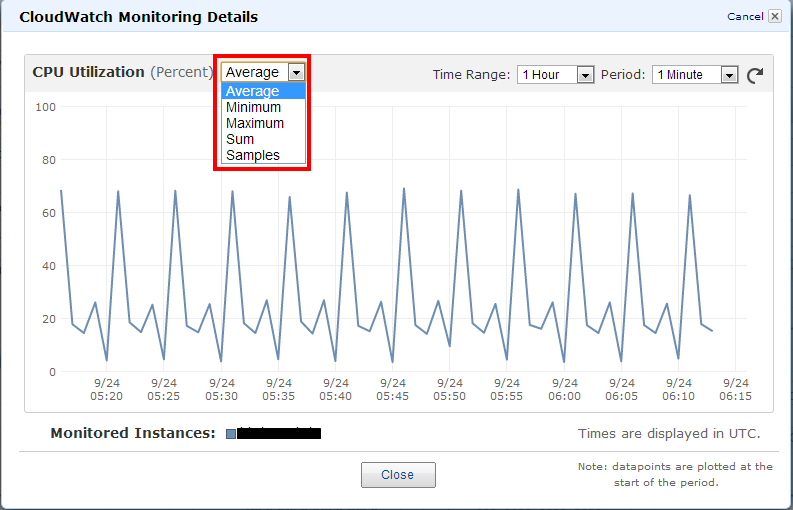The height and width of the screenshot is (510, 793).
Task: Click the CPU Utilization title
Action: click(89, 72)
